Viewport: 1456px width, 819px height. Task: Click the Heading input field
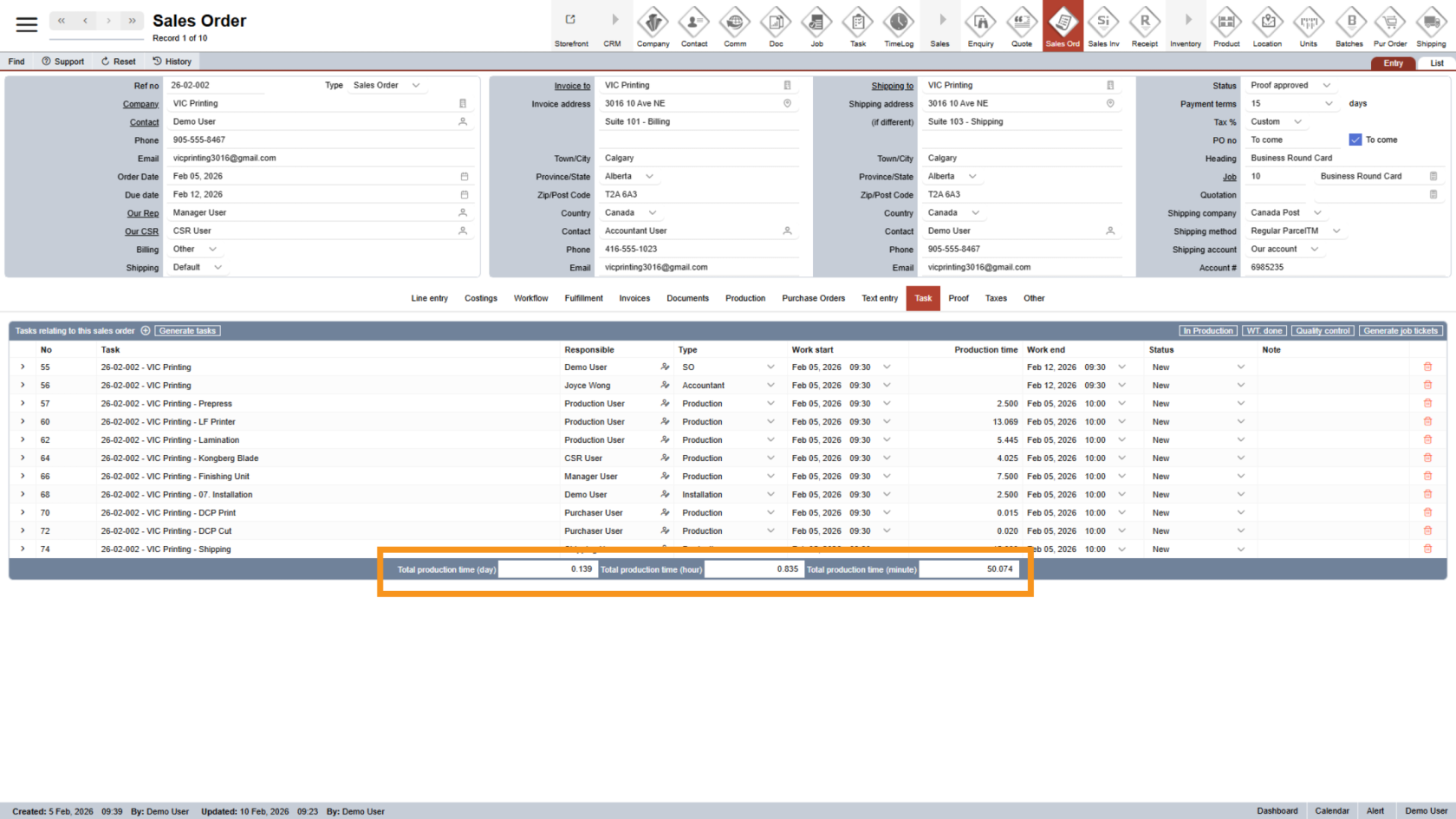click(1343, 159)
